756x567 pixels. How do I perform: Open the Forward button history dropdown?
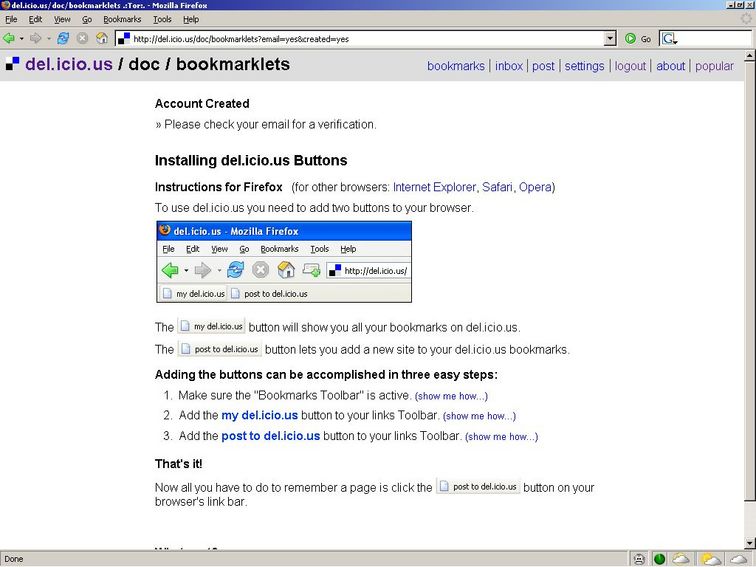click(48, 38)
